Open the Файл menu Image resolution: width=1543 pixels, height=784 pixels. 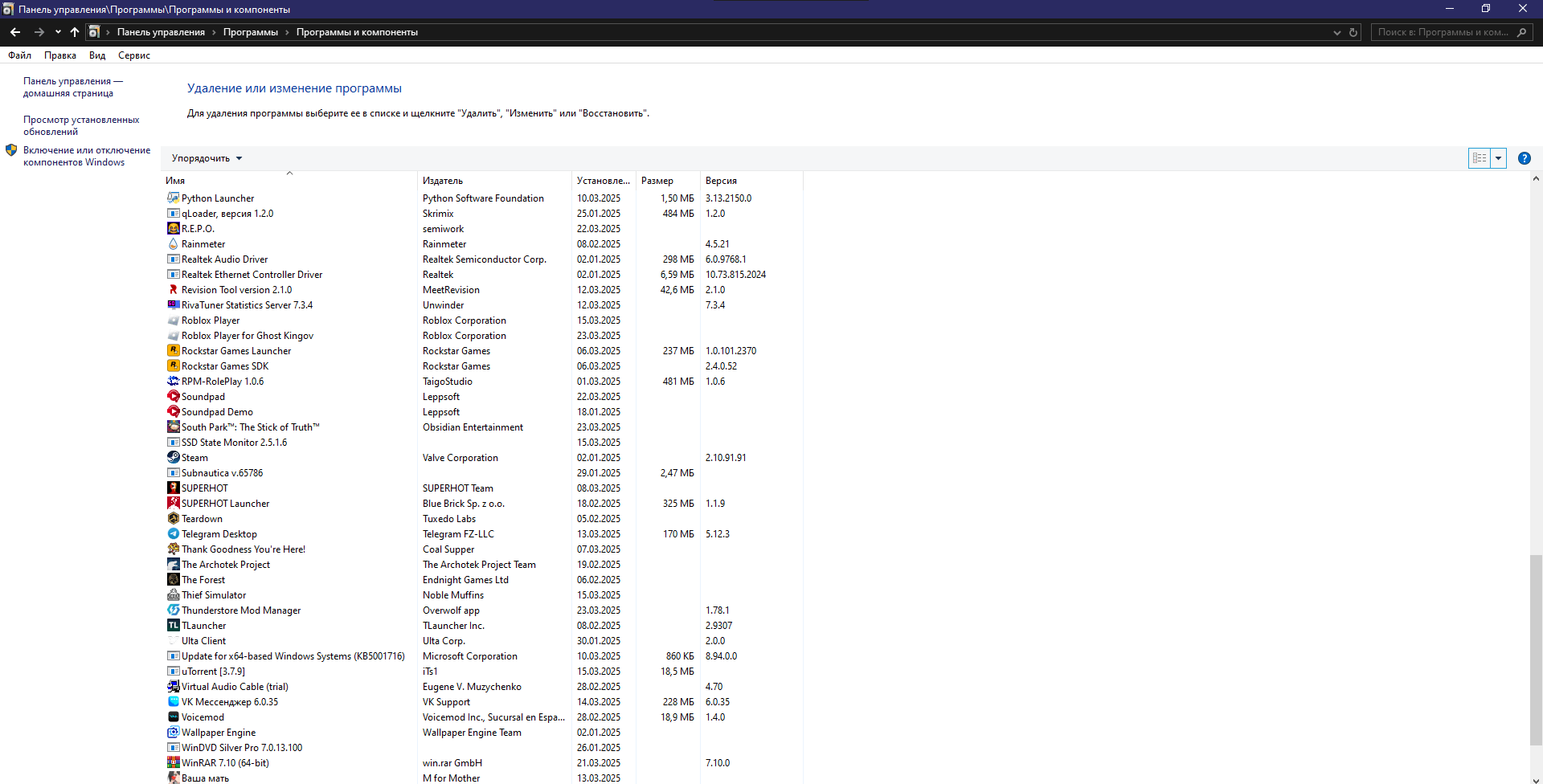19,55
